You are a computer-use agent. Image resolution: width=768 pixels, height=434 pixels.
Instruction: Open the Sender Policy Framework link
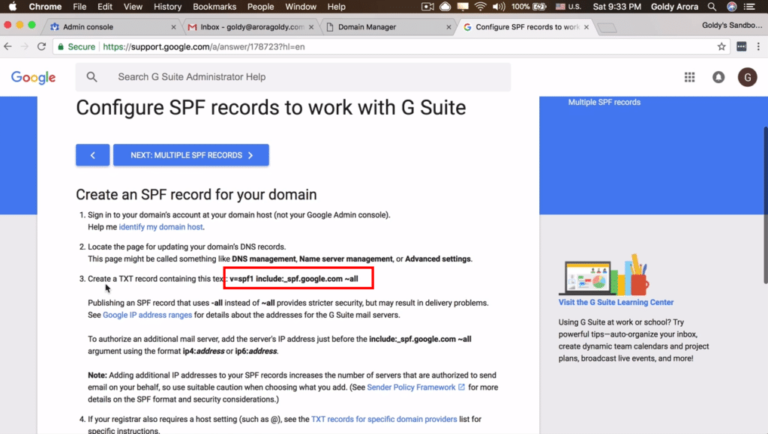click(x=416, y=387)
